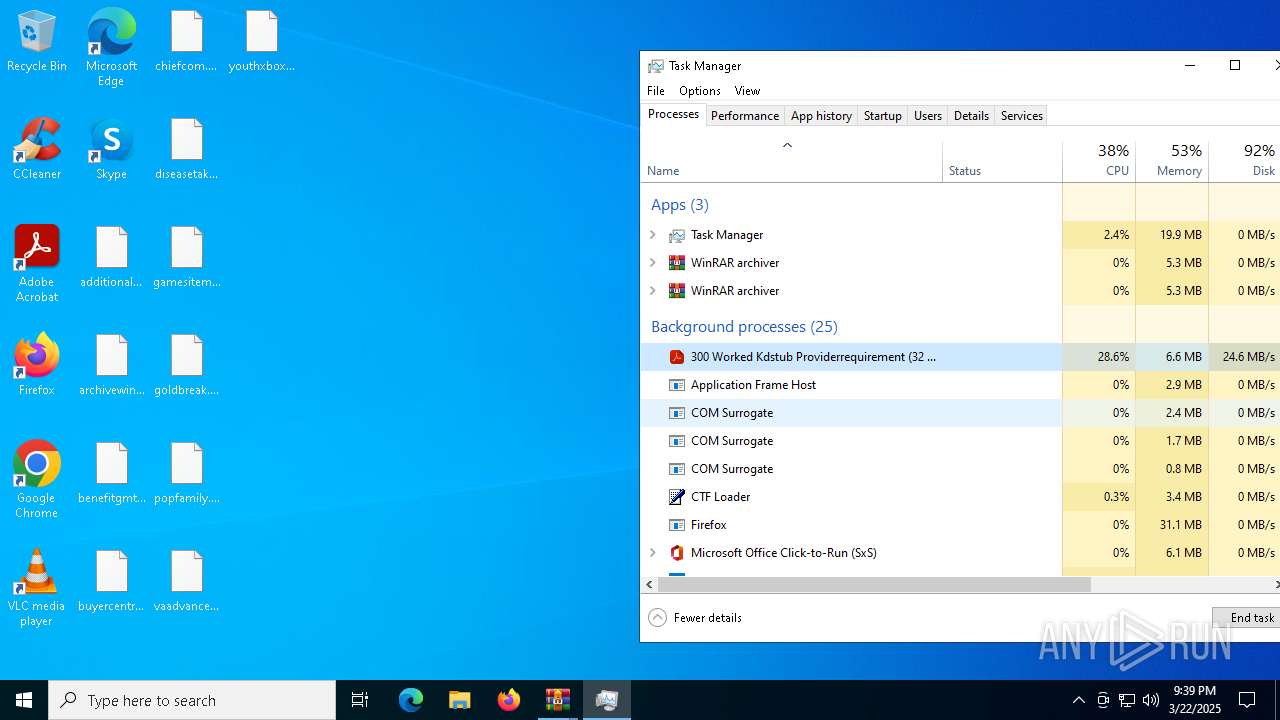The width and height of the screenshot is (1280, 720).
Task: Click the taskbar search box
Action: pos(192,700)
